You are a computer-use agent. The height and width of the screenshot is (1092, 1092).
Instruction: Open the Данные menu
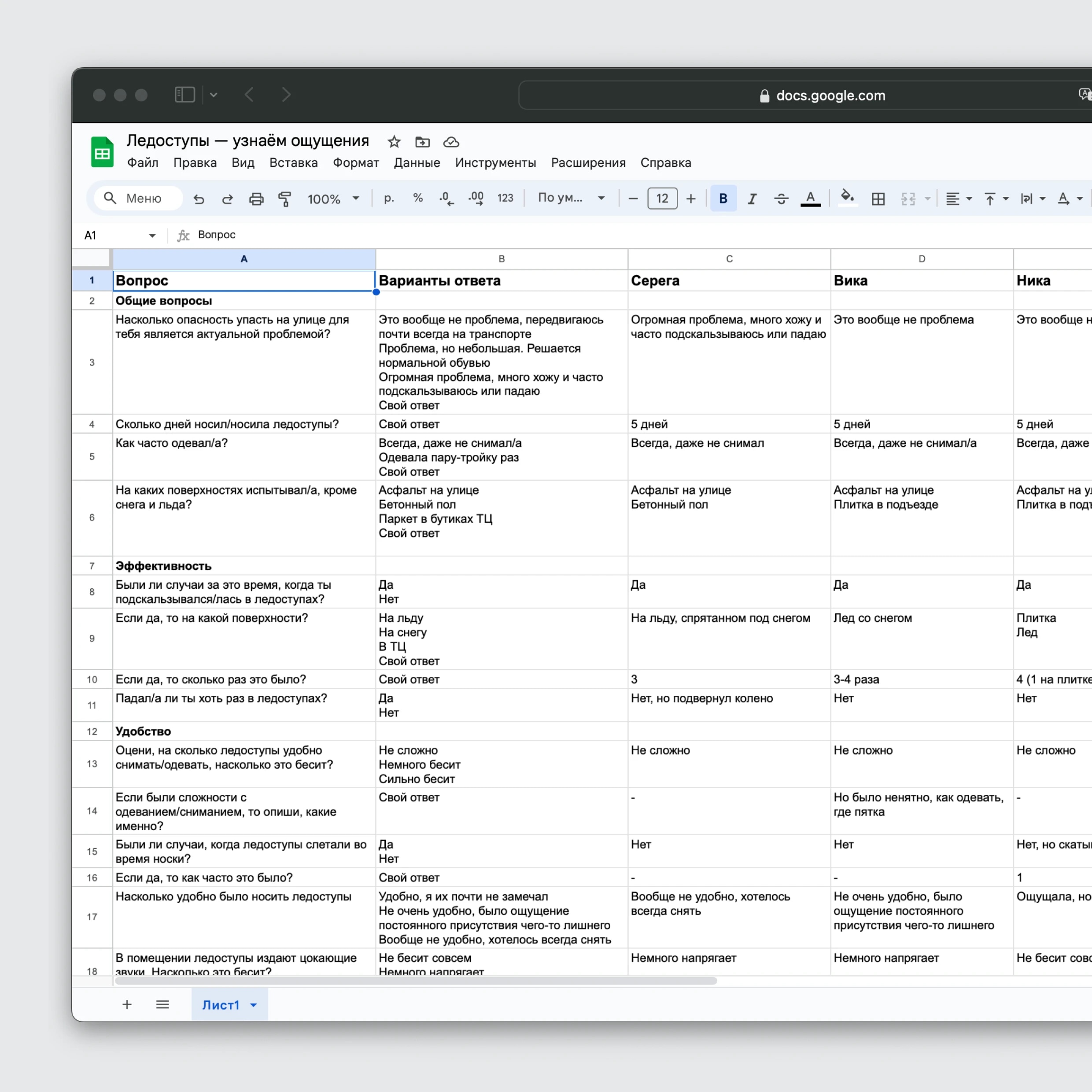pyautogui.click(x=417, y=163)
